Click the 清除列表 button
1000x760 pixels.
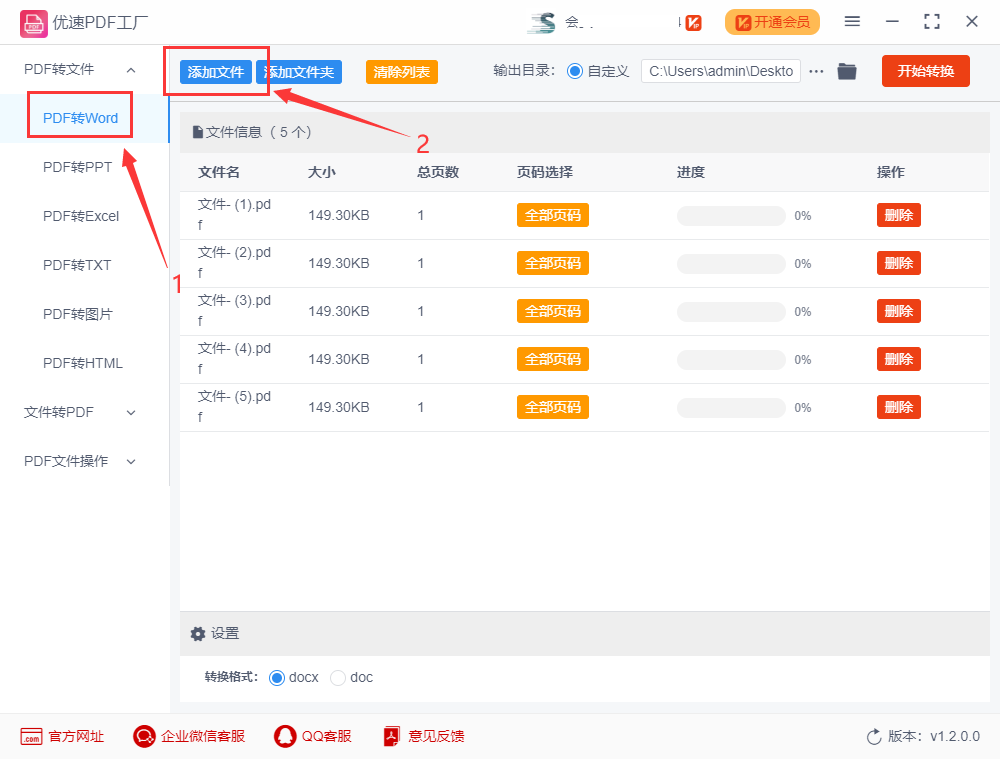(x=401, y=72)
